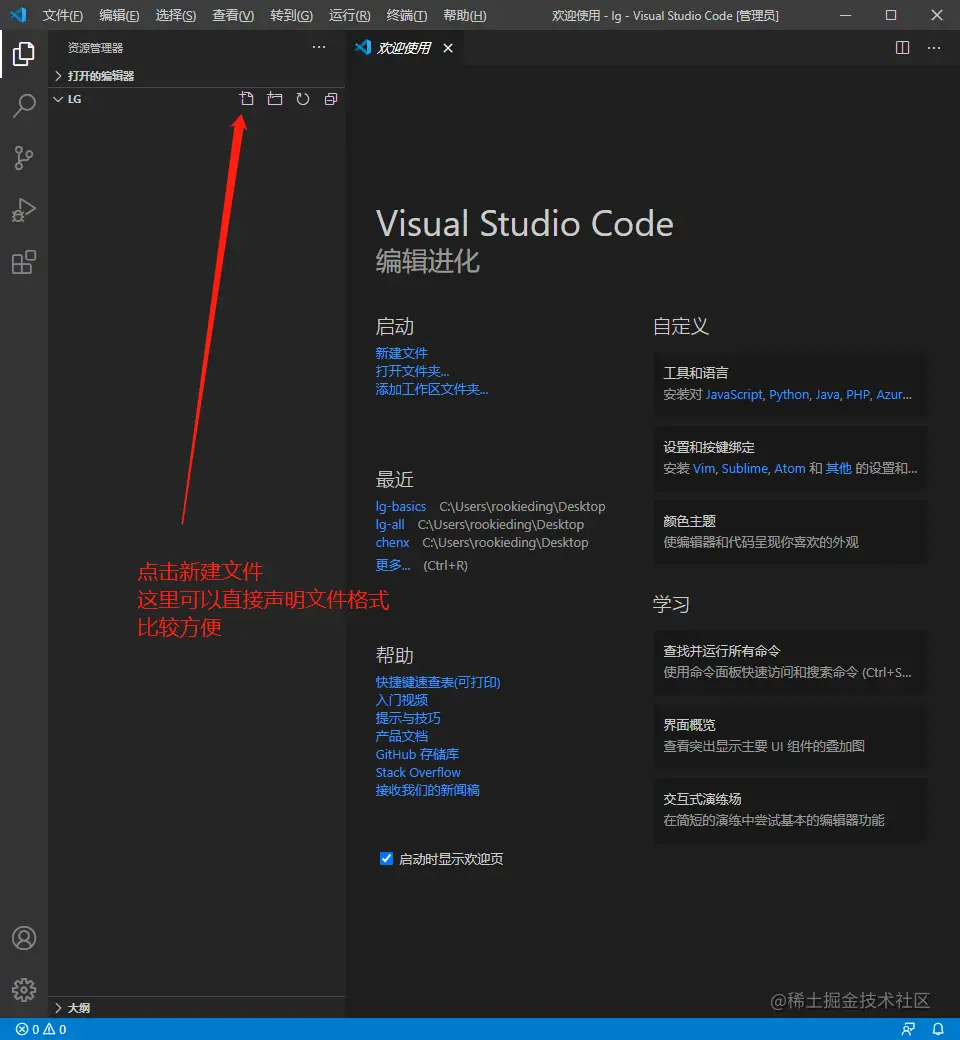Open the 入门视频 link
The image size is (960, 1040).
tap(401, 700)
